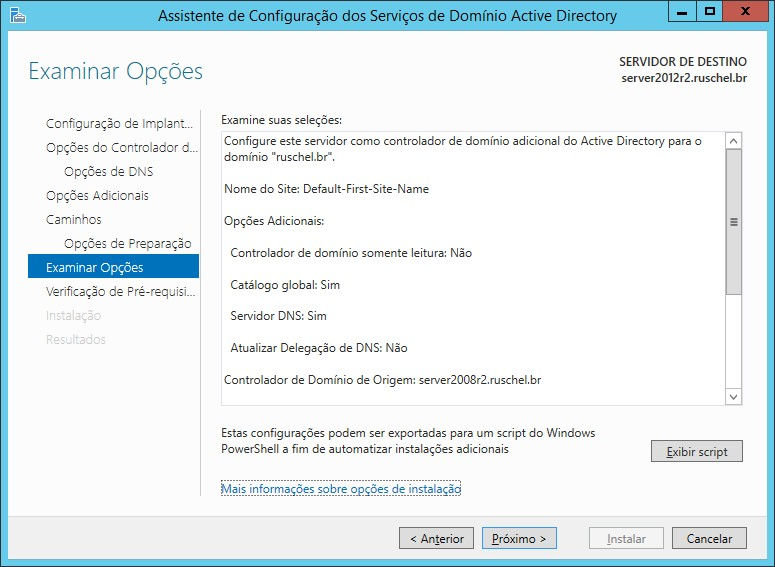
Task: Go back with the Anterior button
Action: tap(436, 538)
